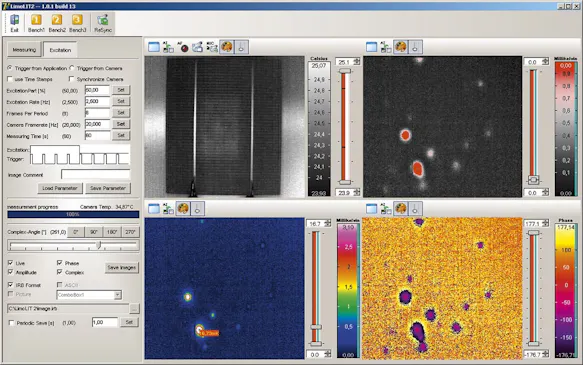Click autoscale icon above top-right amplitude image
This screenshot has width=583, height=365.
click(386, 47)
